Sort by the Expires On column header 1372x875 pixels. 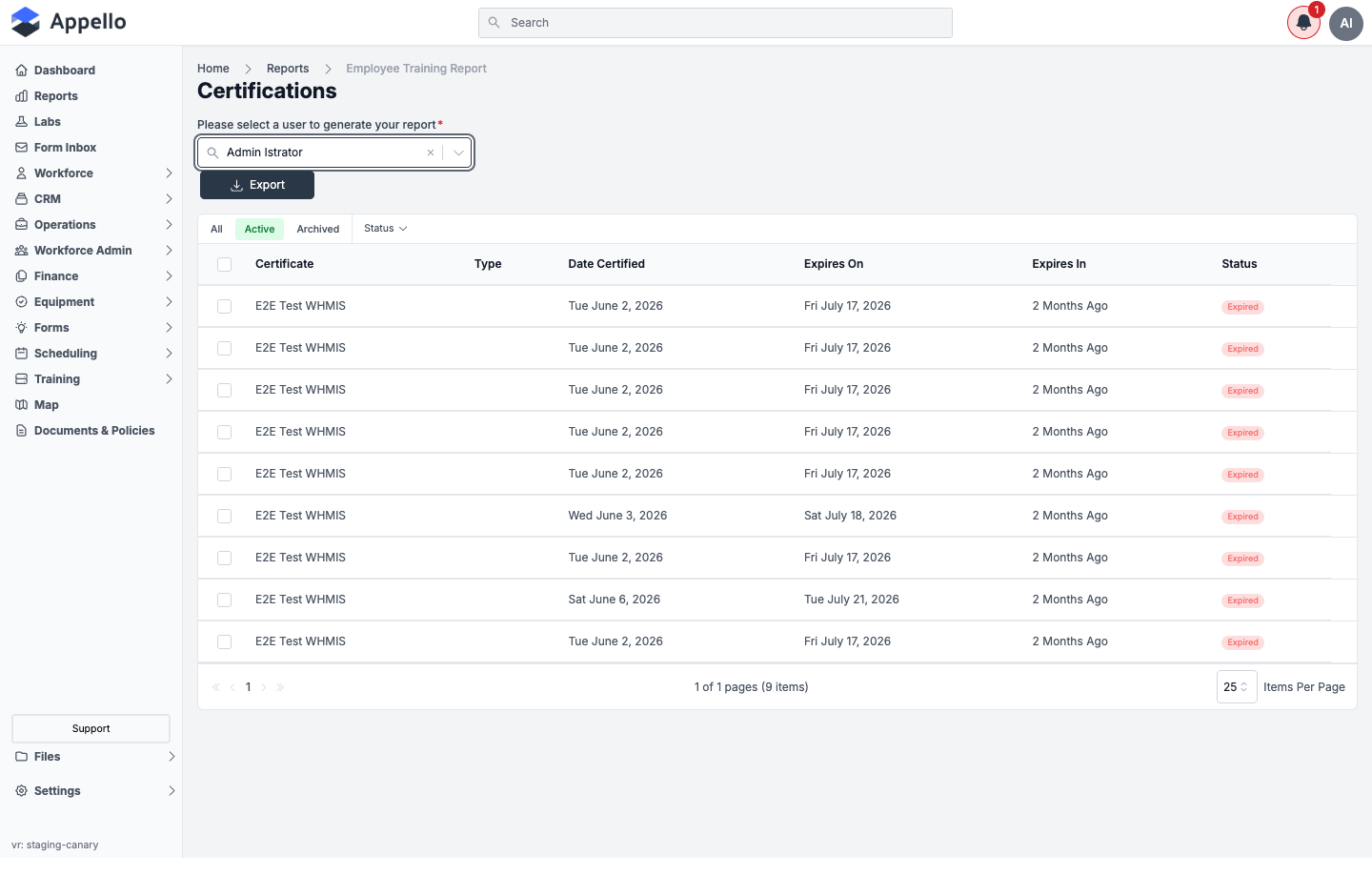click(x=834, y=264)
